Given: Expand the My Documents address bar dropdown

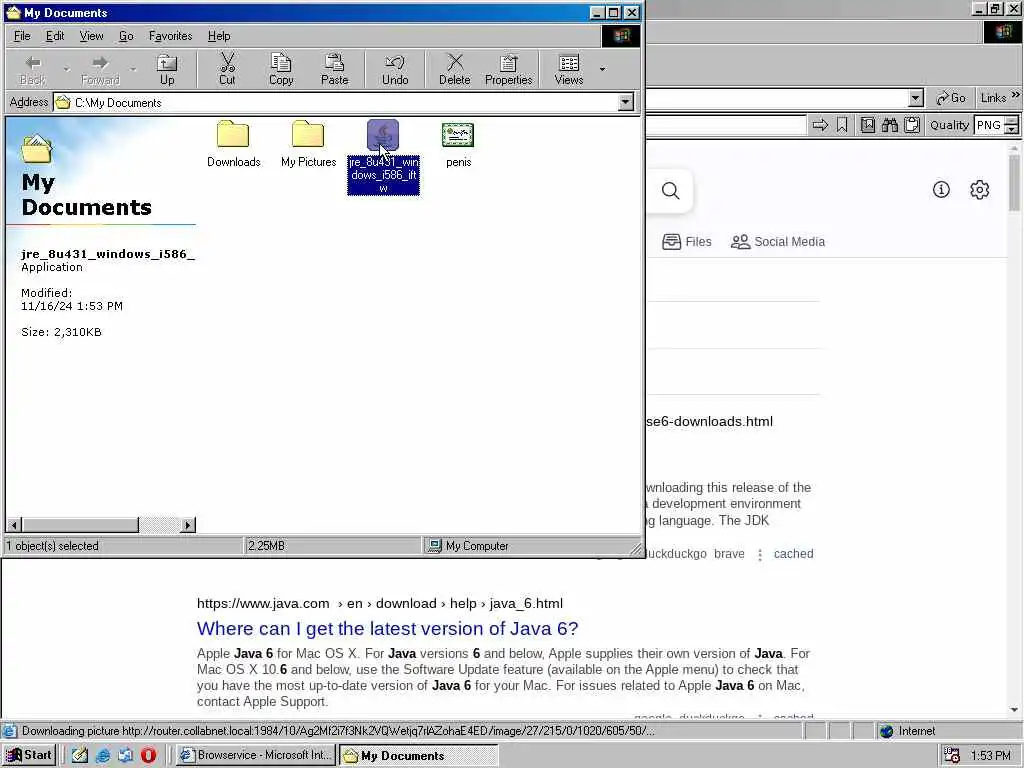Looking at the screenshot, I should [x=626, y=102].
